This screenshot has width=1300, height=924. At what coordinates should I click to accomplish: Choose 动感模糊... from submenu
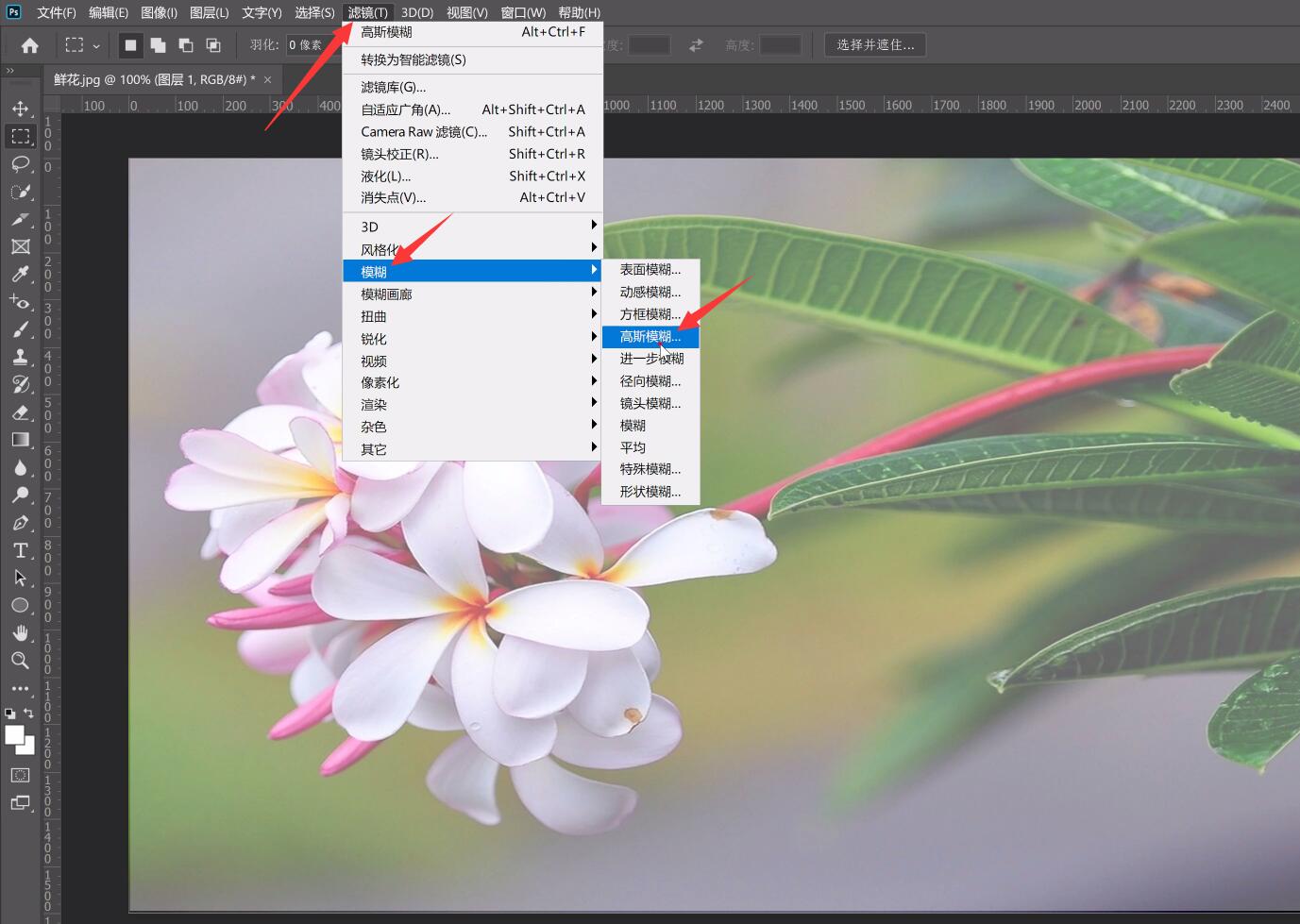(x=650, y=292)
